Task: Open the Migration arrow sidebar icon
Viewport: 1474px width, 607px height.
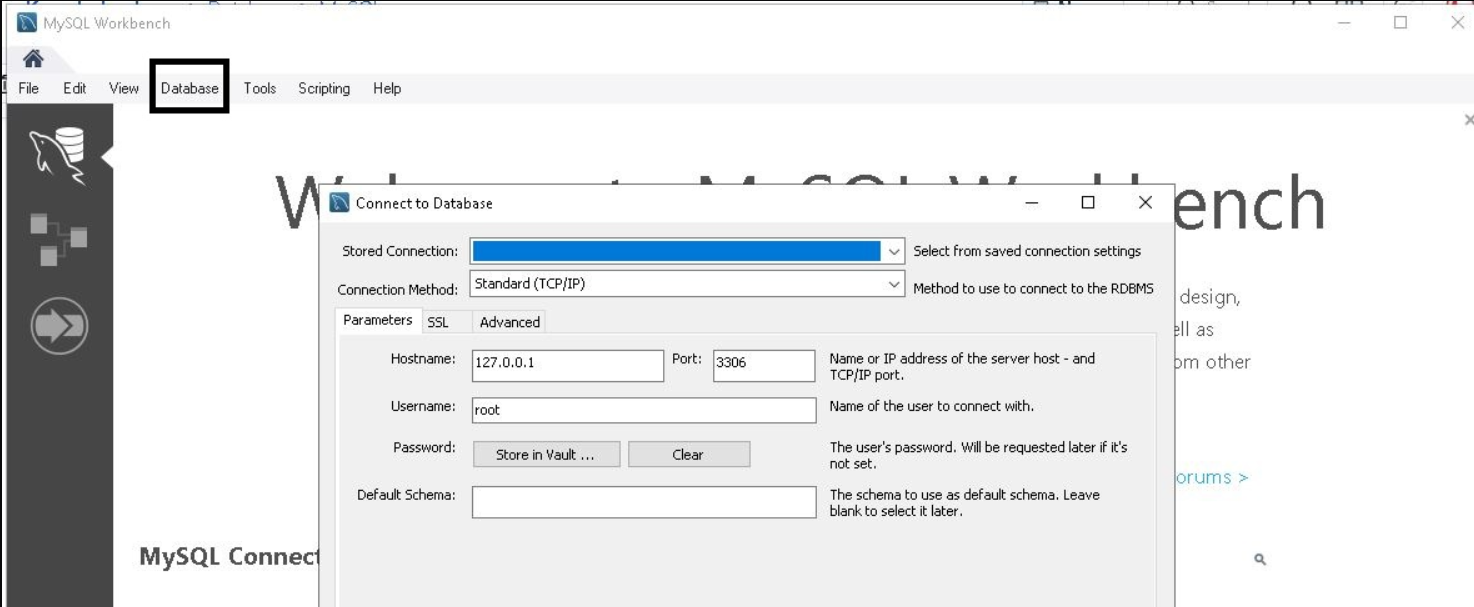Action: pos(58,326)
